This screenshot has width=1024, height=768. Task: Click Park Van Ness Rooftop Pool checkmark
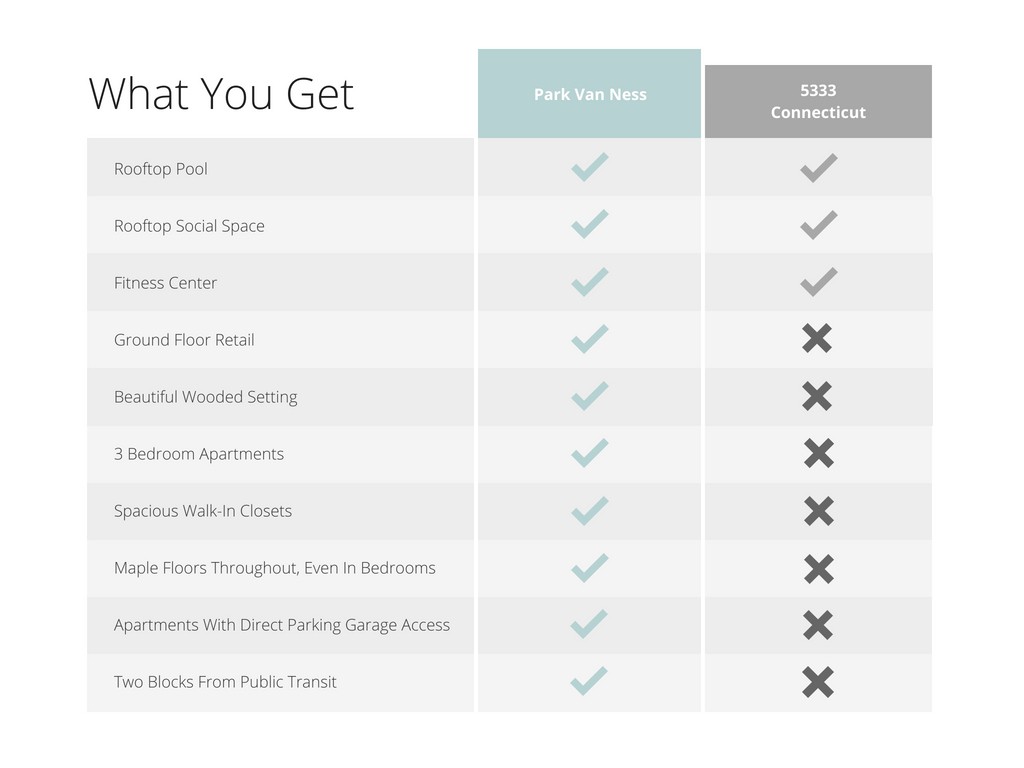point(590,167)
